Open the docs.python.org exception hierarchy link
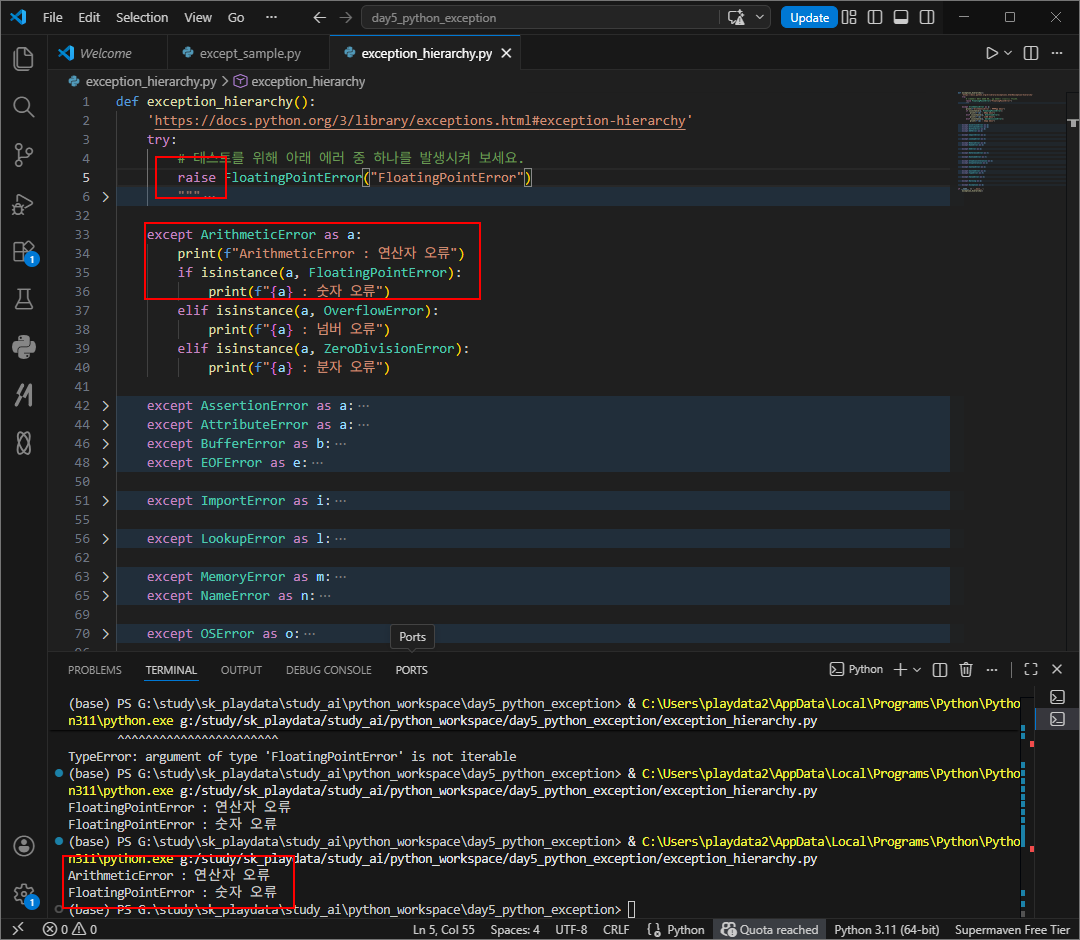The height and width of the screenshot is (940, 1080). point(420,121)
